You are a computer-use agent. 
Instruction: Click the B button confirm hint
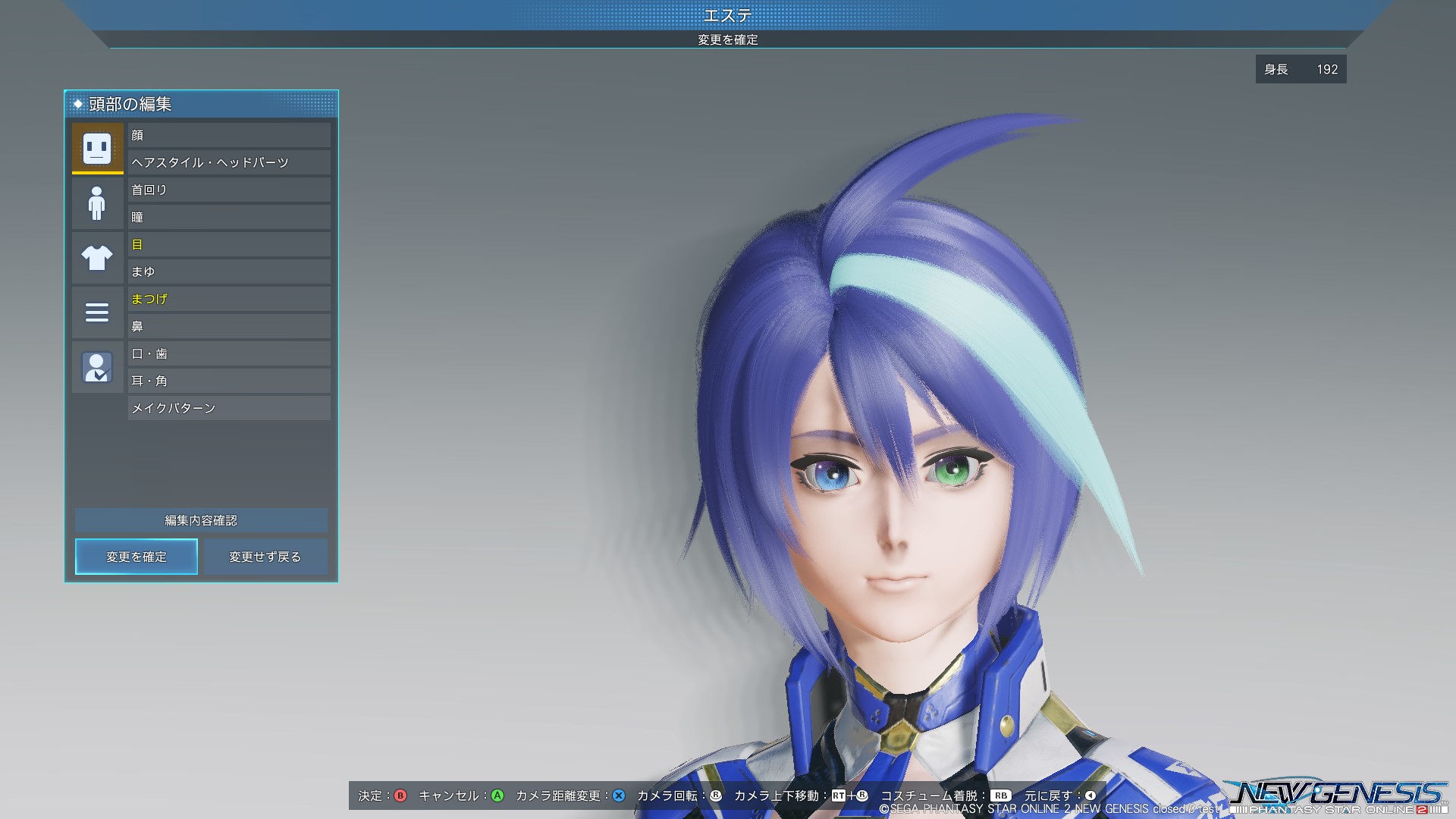pyautogui.click(x=400, y=795)
